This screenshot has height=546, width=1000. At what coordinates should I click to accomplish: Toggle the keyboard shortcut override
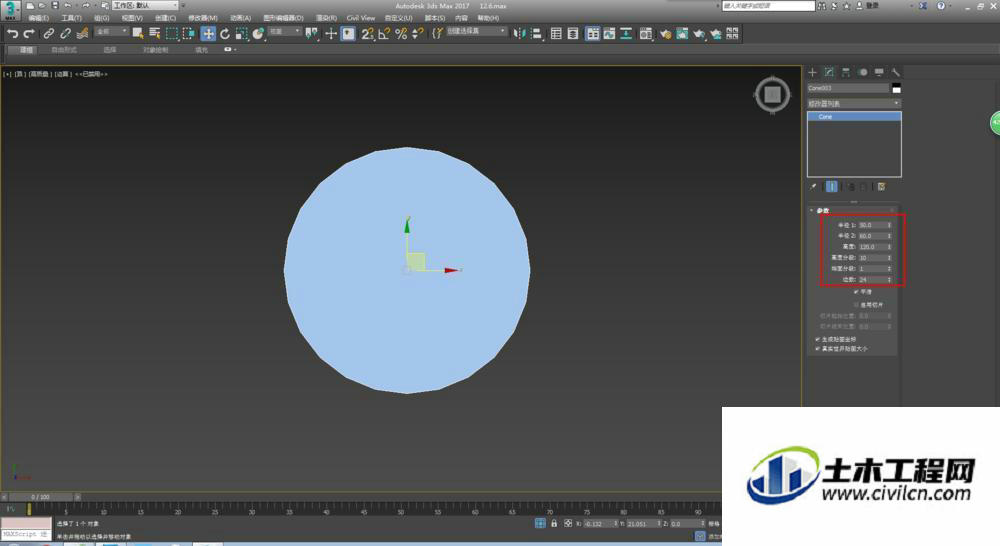348,34
